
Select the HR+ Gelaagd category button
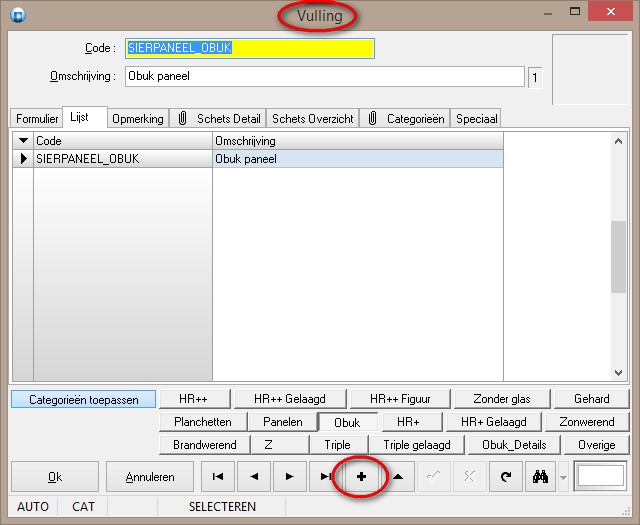pyautogui.click(x=494, y=422)
